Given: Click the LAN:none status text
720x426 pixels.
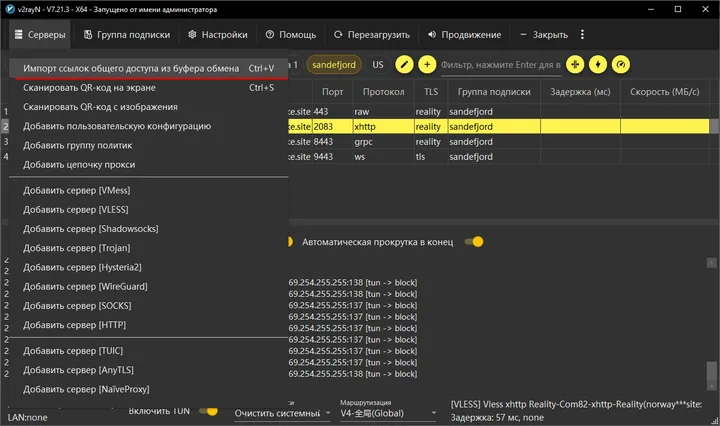Looking at the screenshot, I should (x=28, y=417).
